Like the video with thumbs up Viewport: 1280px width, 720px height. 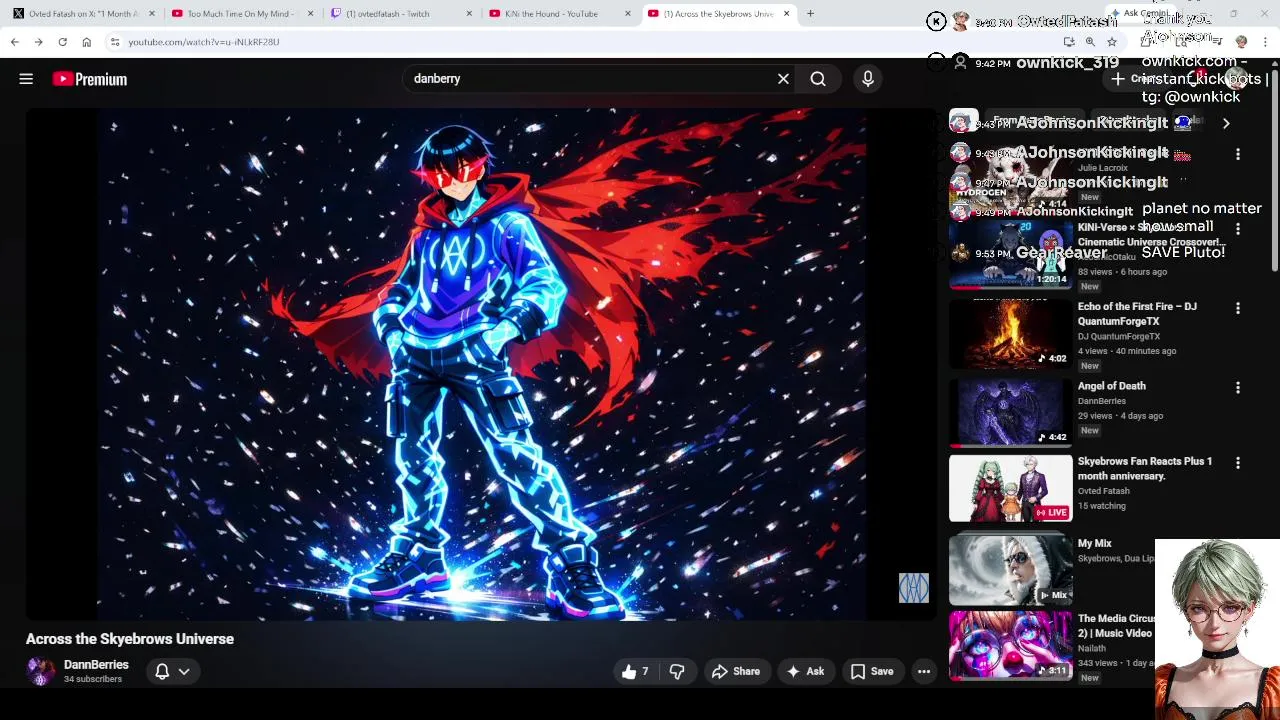pos(635,672)
